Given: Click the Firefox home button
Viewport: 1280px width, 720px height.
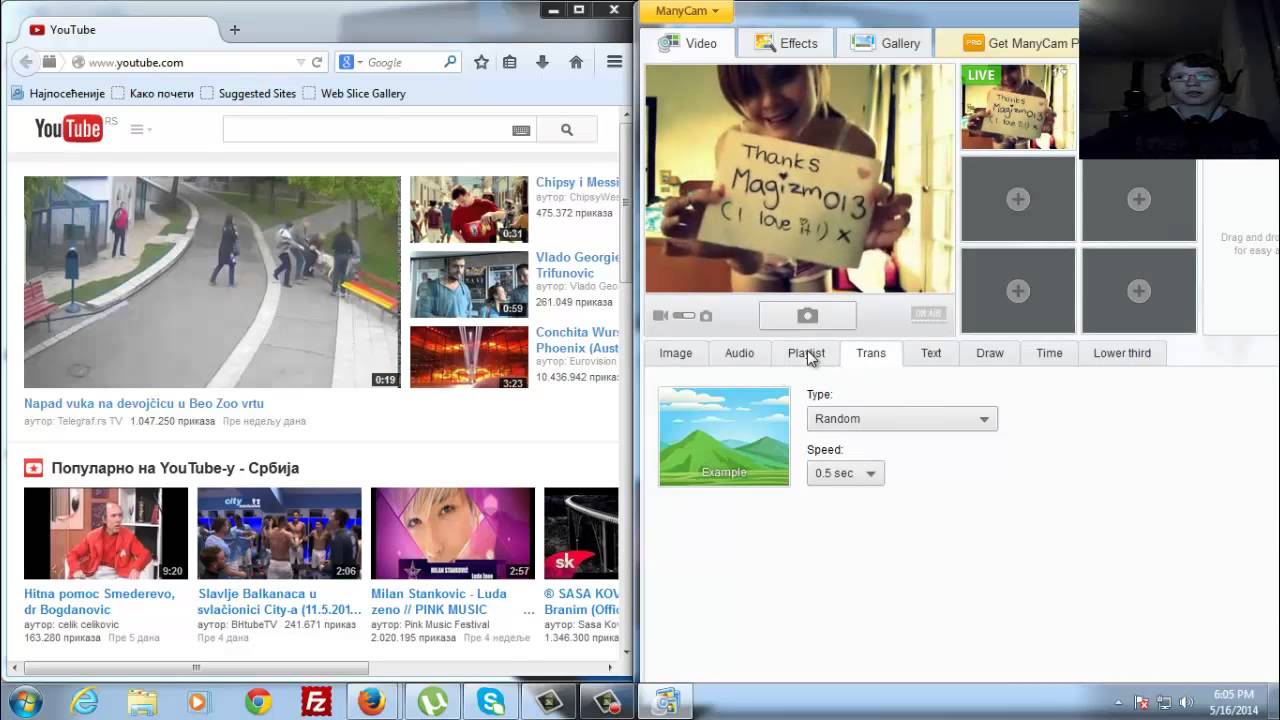Looking at the screenshot, I should [576, 62].
